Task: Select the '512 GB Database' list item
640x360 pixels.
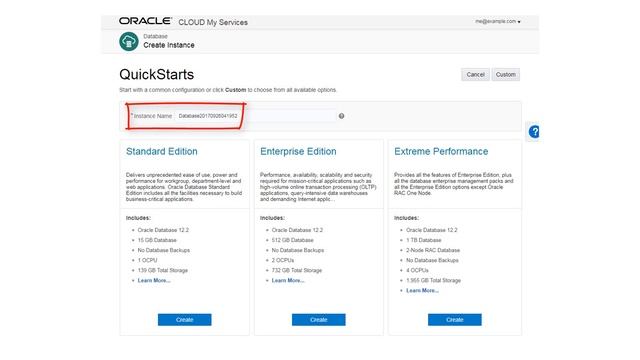Action: pos(293,240)
